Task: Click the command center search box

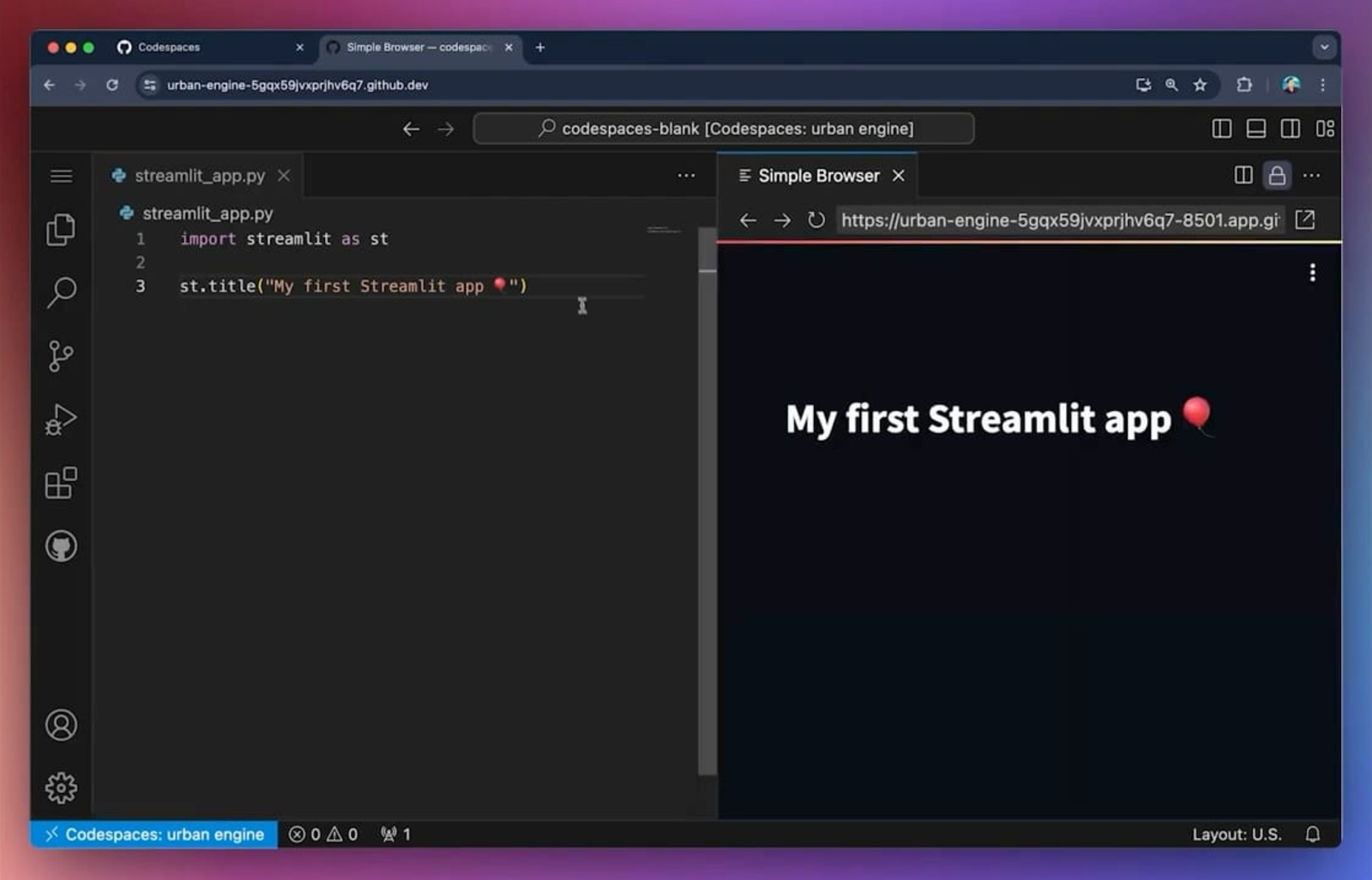Action: tap(723, 128)
